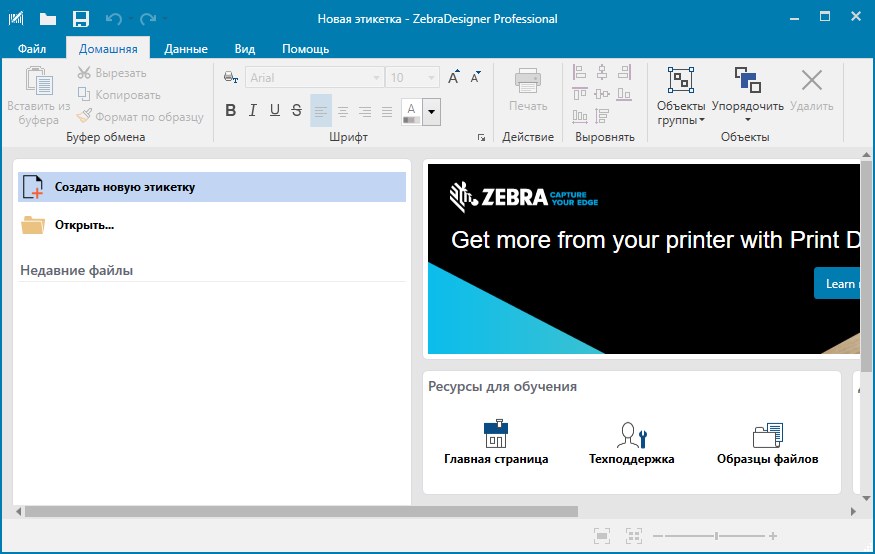Viewport: 875px width, 554px height.
Task: Align objects to right edges
Action: click(x=624, y=71)
